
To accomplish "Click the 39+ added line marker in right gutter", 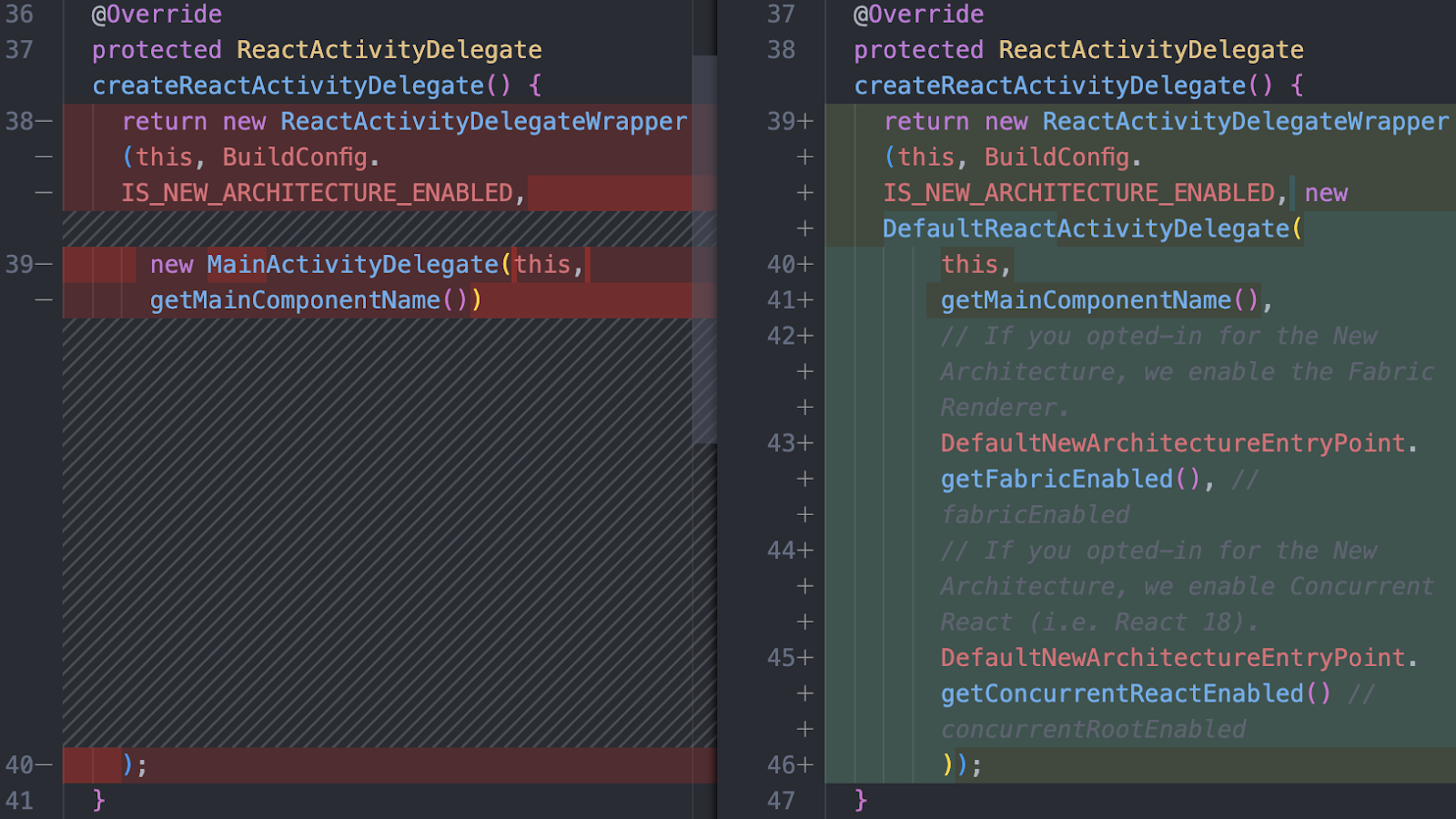I will click(x=789, y=121).
